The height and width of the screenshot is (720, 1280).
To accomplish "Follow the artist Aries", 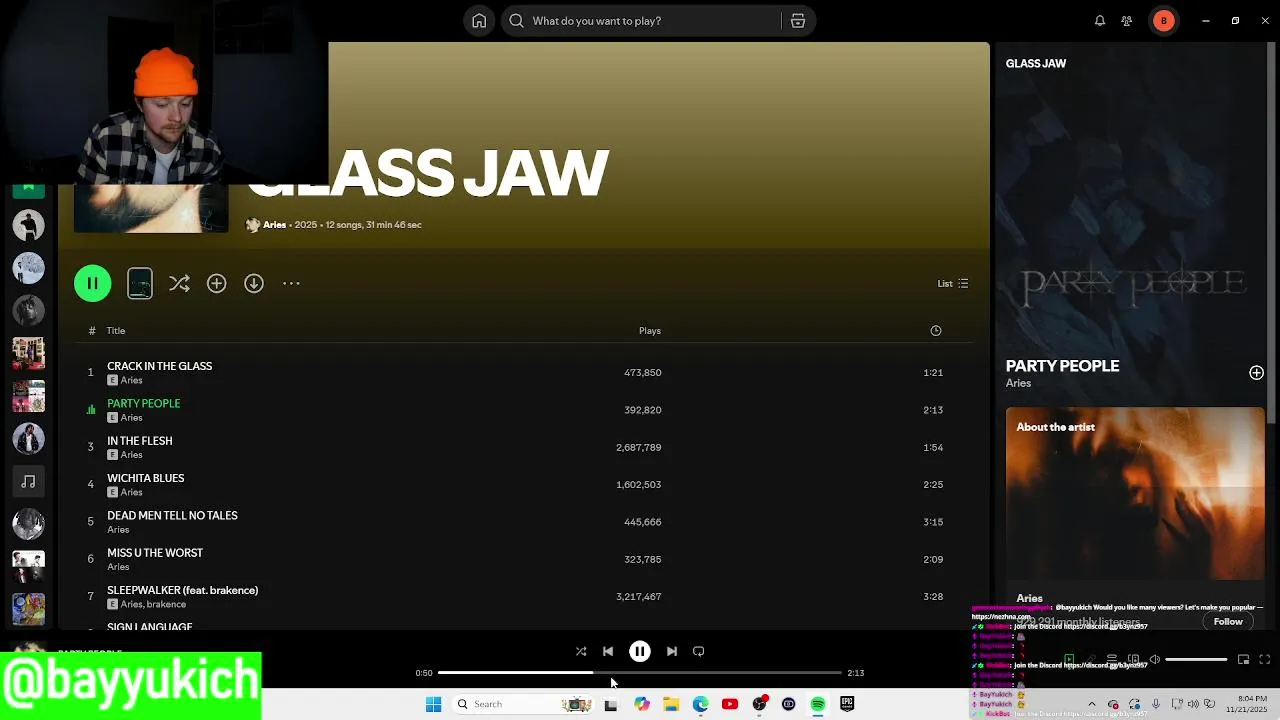I will [1228, 622].
